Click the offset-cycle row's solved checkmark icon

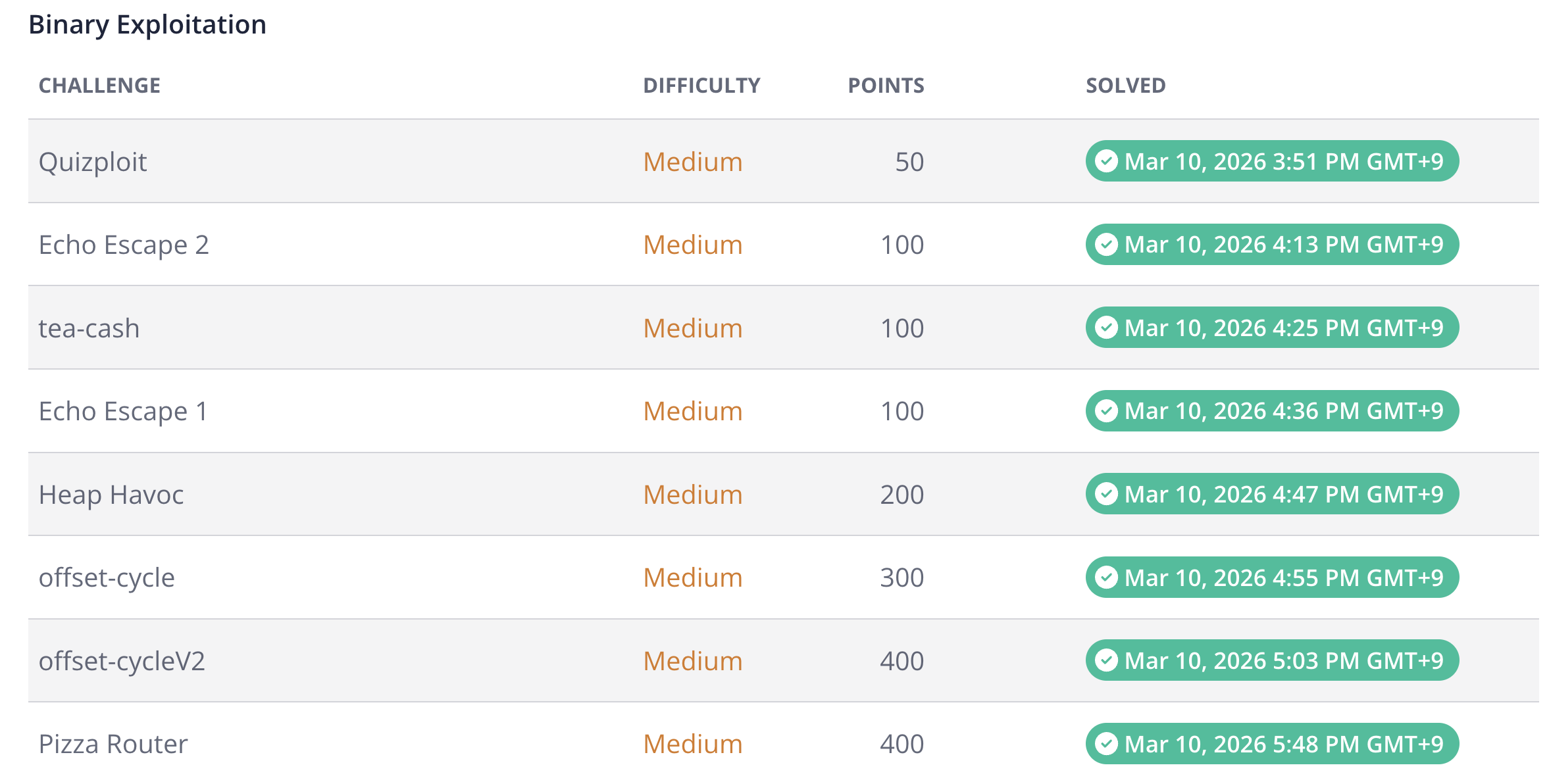pyautogui.click(x=1106, y=577)
